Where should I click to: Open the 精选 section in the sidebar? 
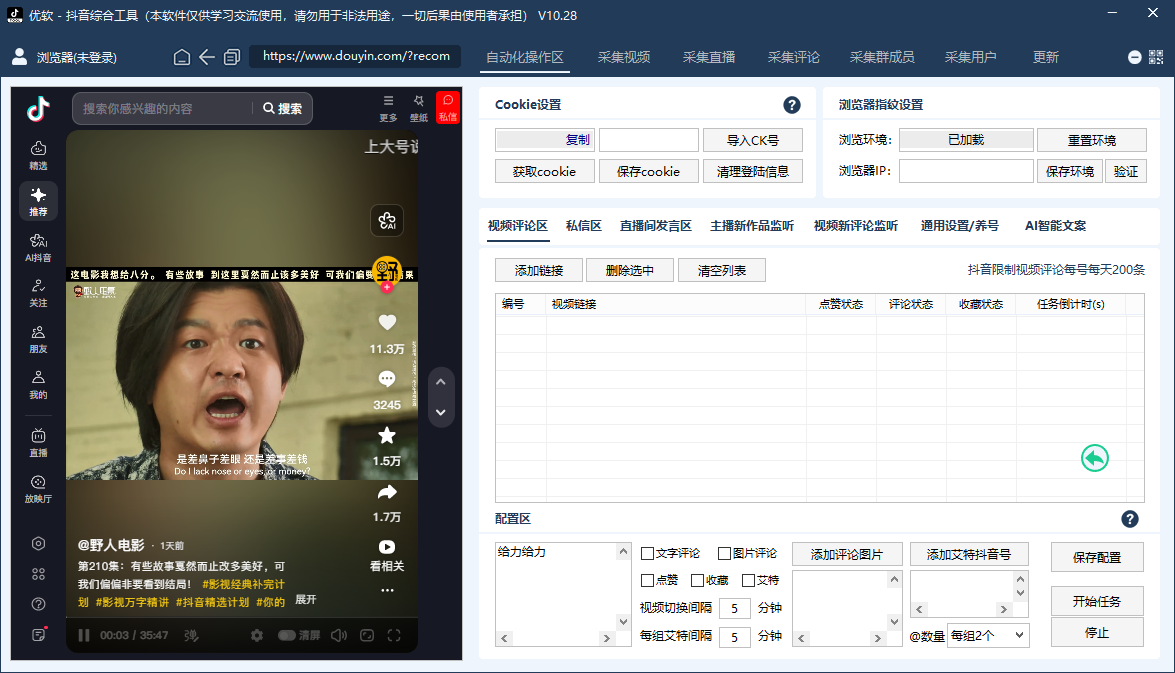[x=38, y=155]
